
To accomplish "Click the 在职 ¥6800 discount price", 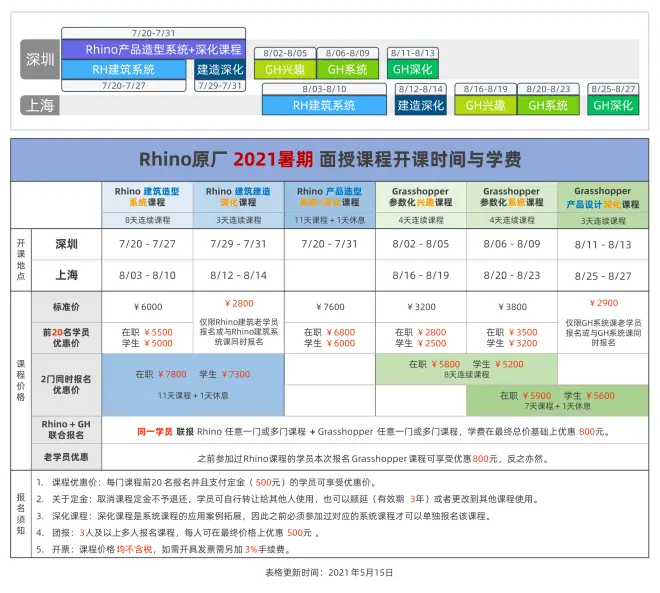I will [x=330, y=332].
